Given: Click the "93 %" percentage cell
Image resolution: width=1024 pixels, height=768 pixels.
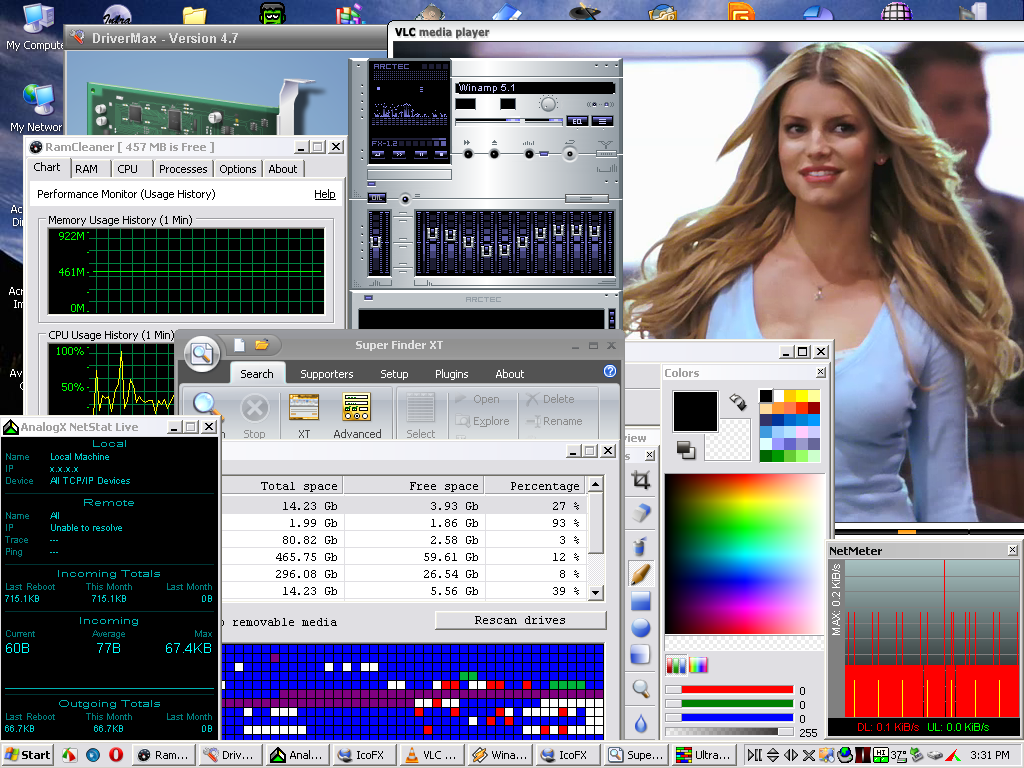Looking at the screenshot, I should [x=566, y=523].
